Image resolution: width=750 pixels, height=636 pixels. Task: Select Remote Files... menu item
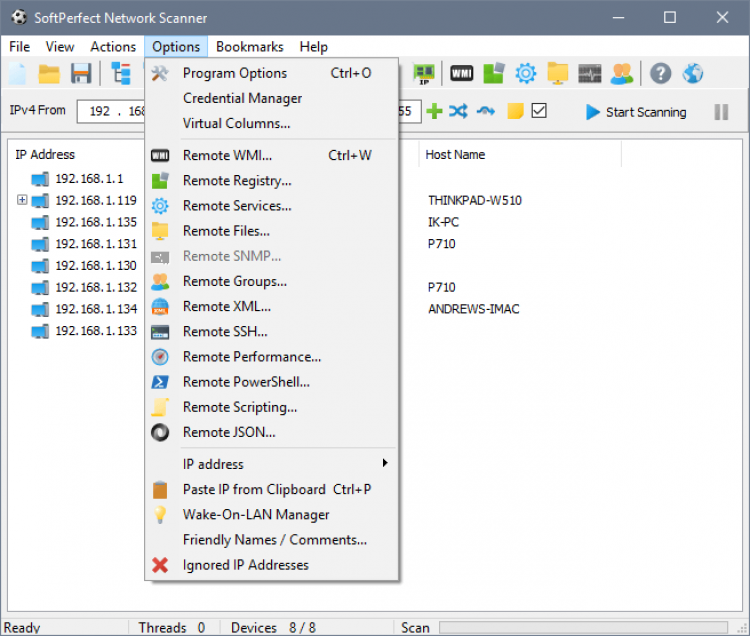pos(272,231)
